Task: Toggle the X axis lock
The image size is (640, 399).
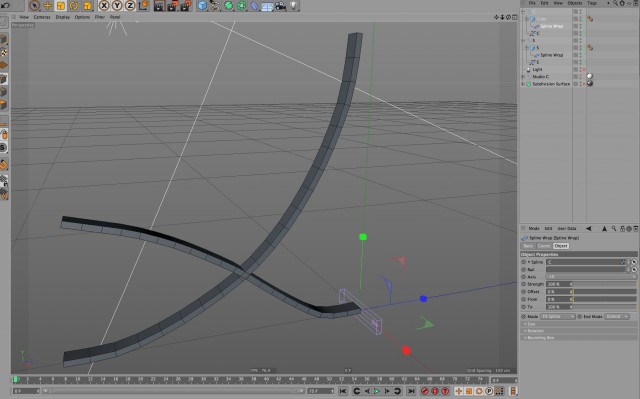Action: coord(104,5)
